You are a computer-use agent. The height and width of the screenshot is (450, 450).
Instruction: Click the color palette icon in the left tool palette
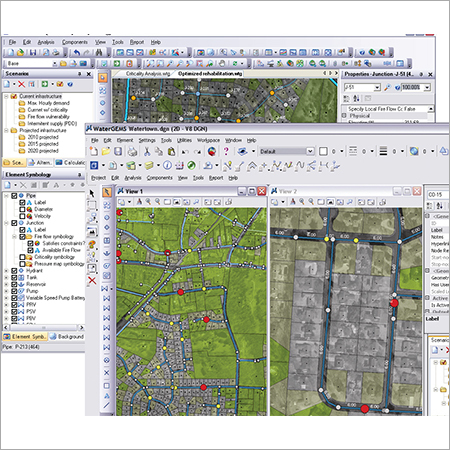92,244
